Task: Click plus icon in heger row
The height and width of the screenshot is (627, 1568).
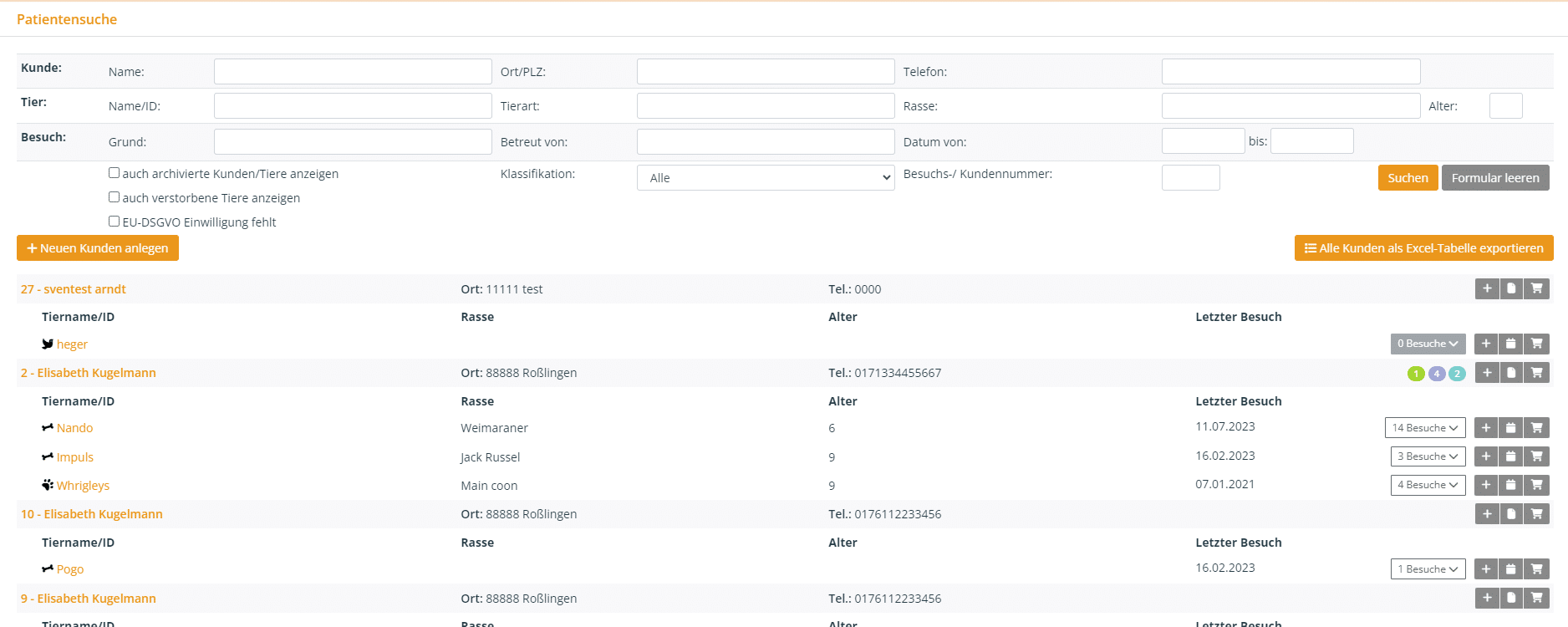Action: [x=1486, y=344]
